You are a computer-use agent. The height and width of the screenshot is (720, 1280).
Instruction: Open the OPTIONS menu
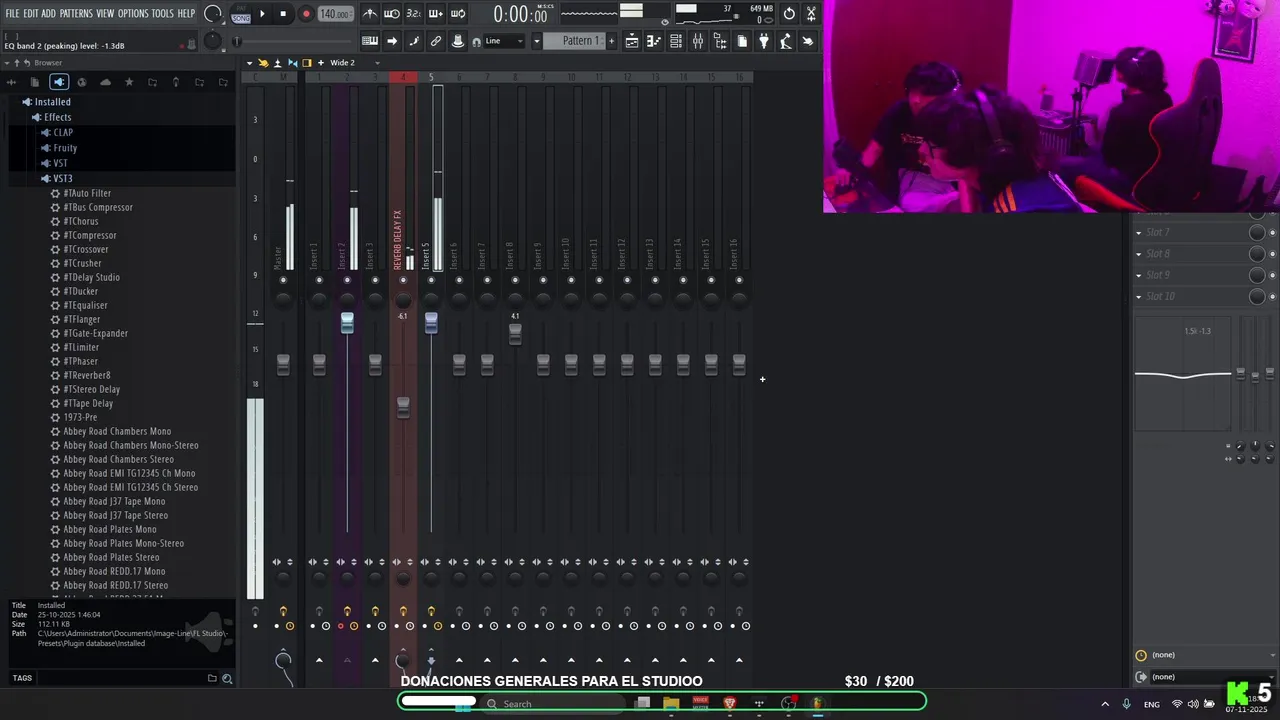pyautogui.click(x=133, y=14)
